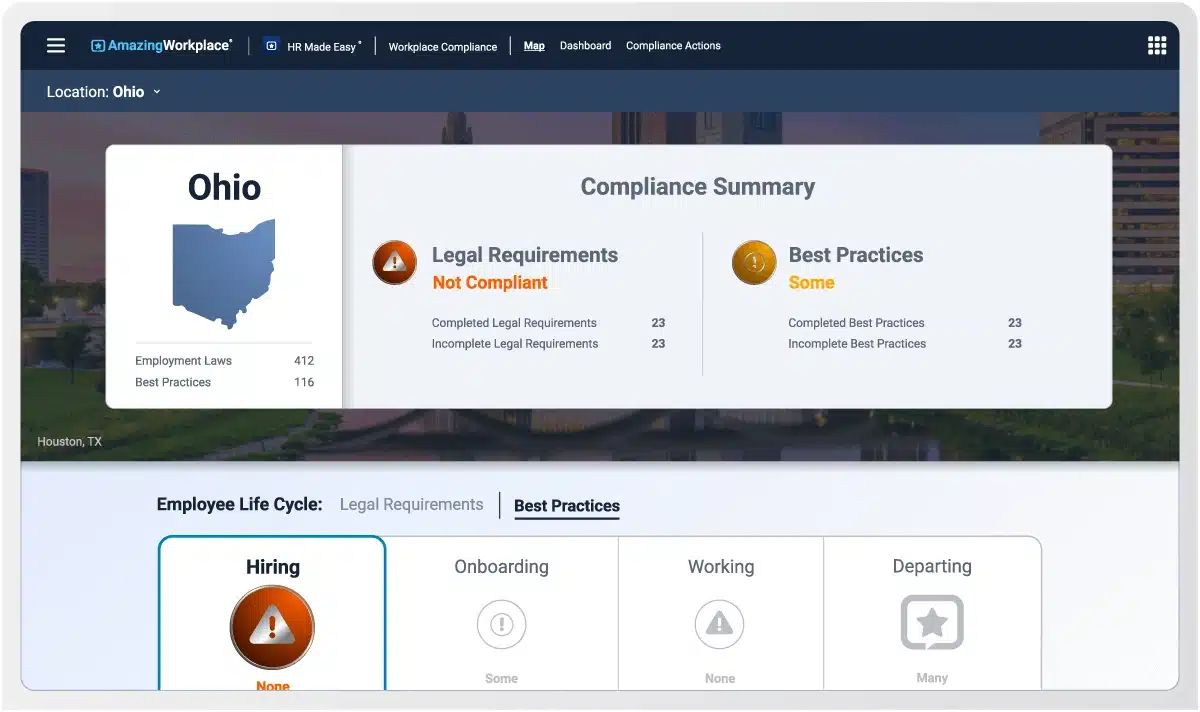This screenshot has width=1200, height=712.
Task: Open the apps grid icon
Action: 1157,46
